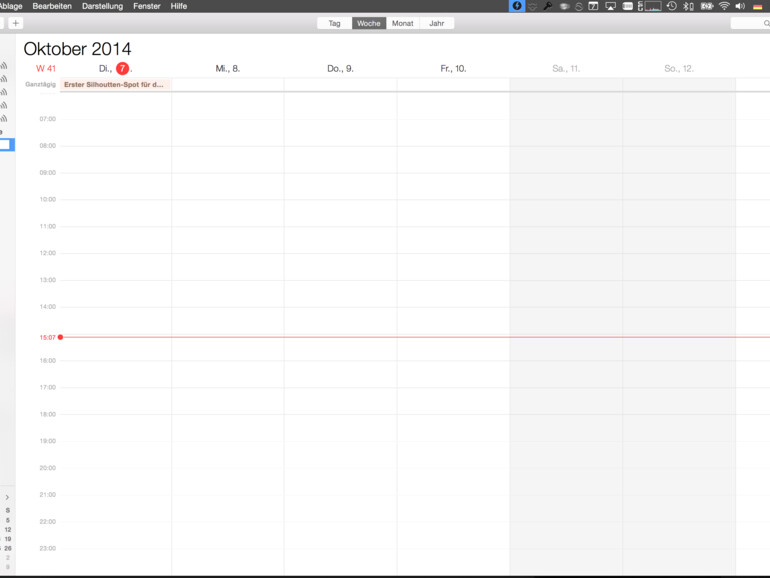
Task: Click the W 41 week number label
Action: [46, 68]
